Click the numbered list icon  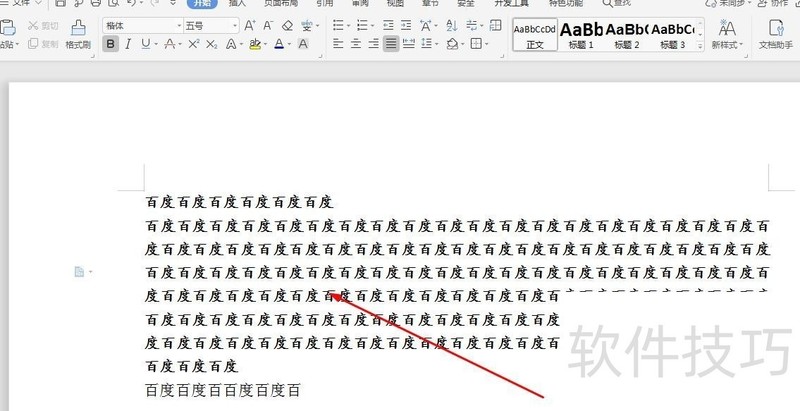click(362, 25)
